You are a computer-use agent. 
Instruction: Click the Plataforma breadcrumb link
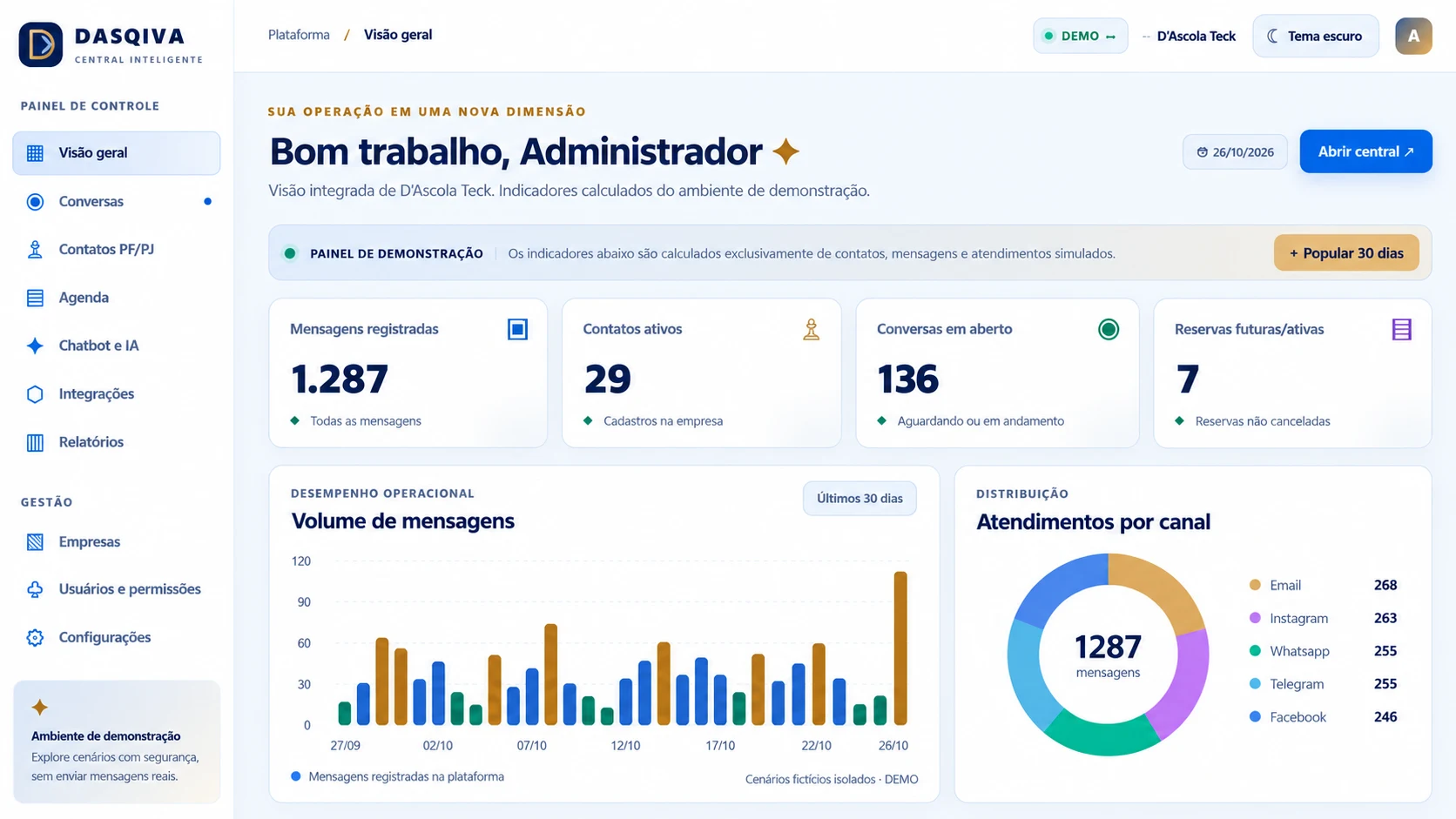click(299, 35)
